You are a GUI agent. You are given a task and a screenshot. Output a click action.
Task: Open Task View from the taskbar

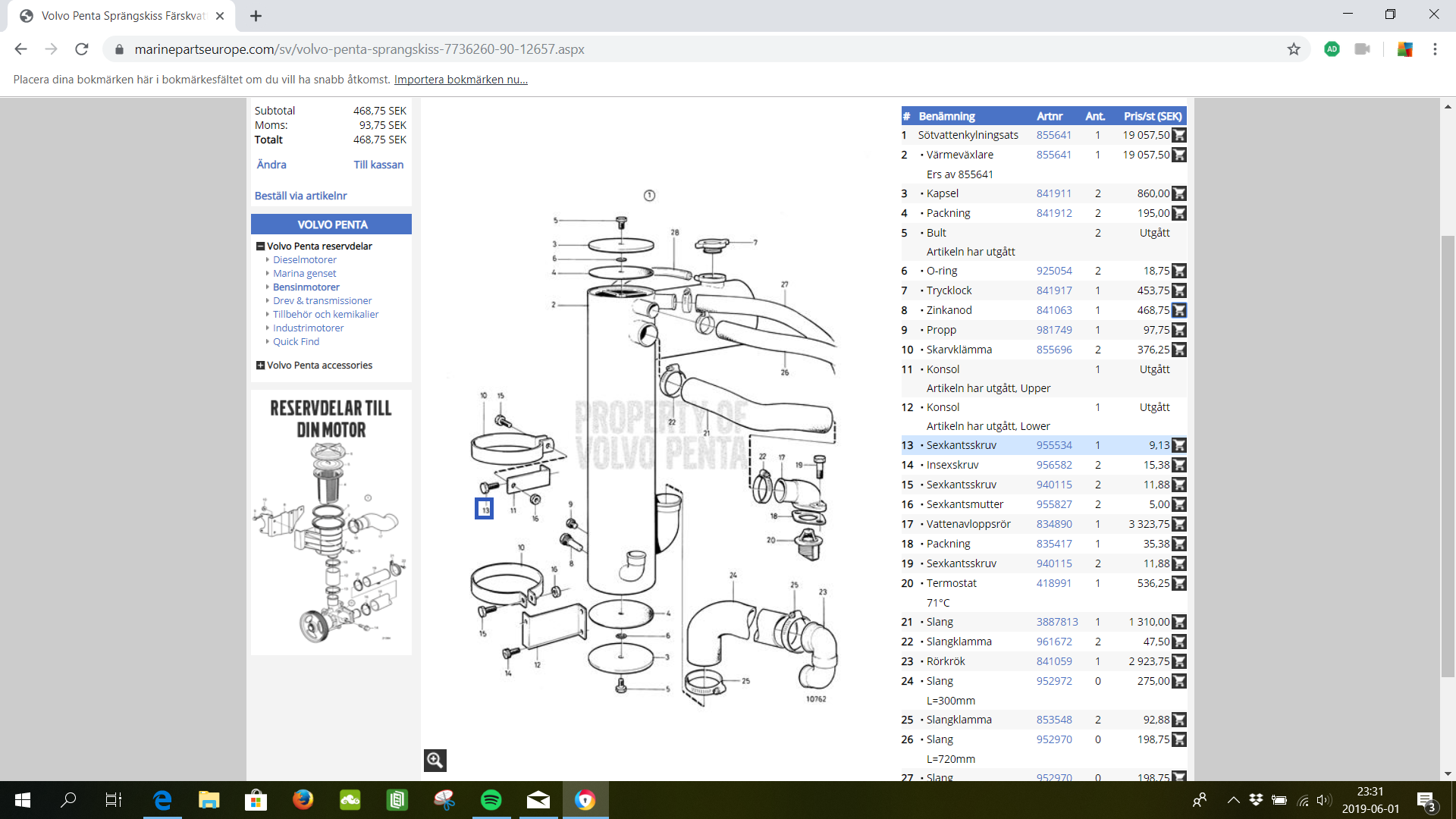(114, 800)
